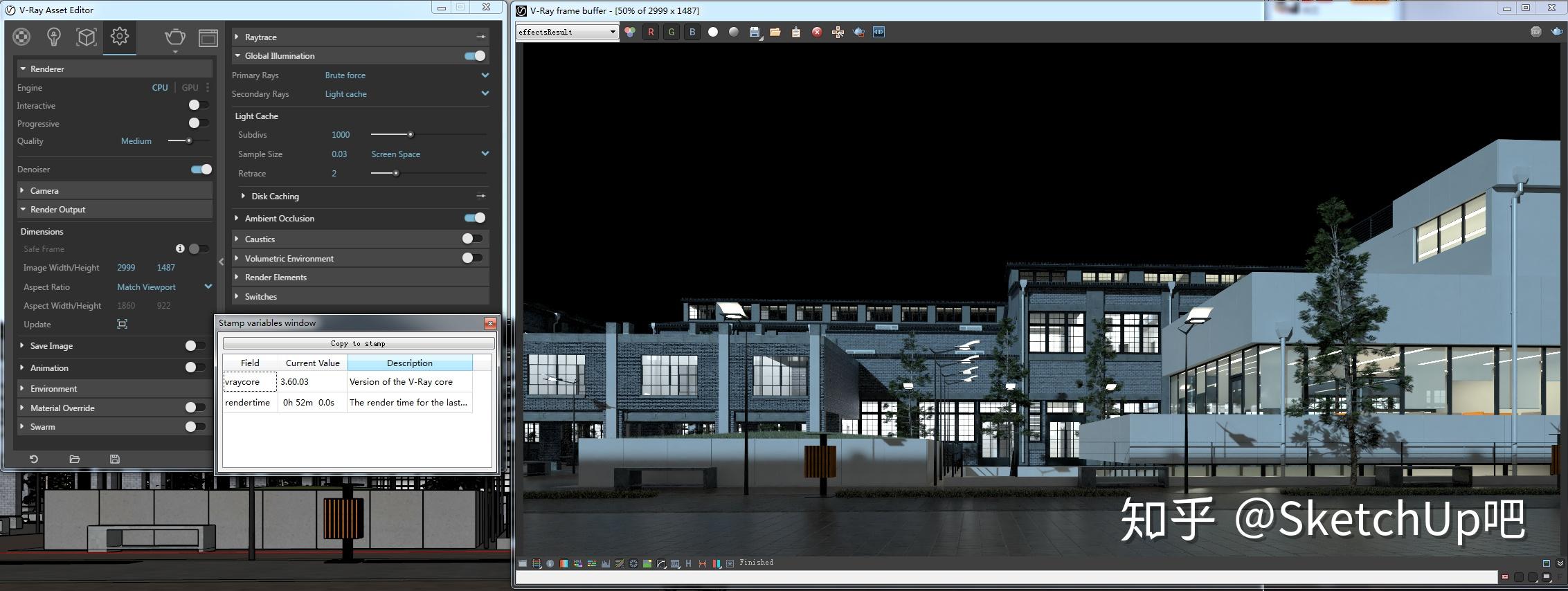
Task: Save render settings to file disk icon
Action: pyautogui.click(x=115, y=459)
